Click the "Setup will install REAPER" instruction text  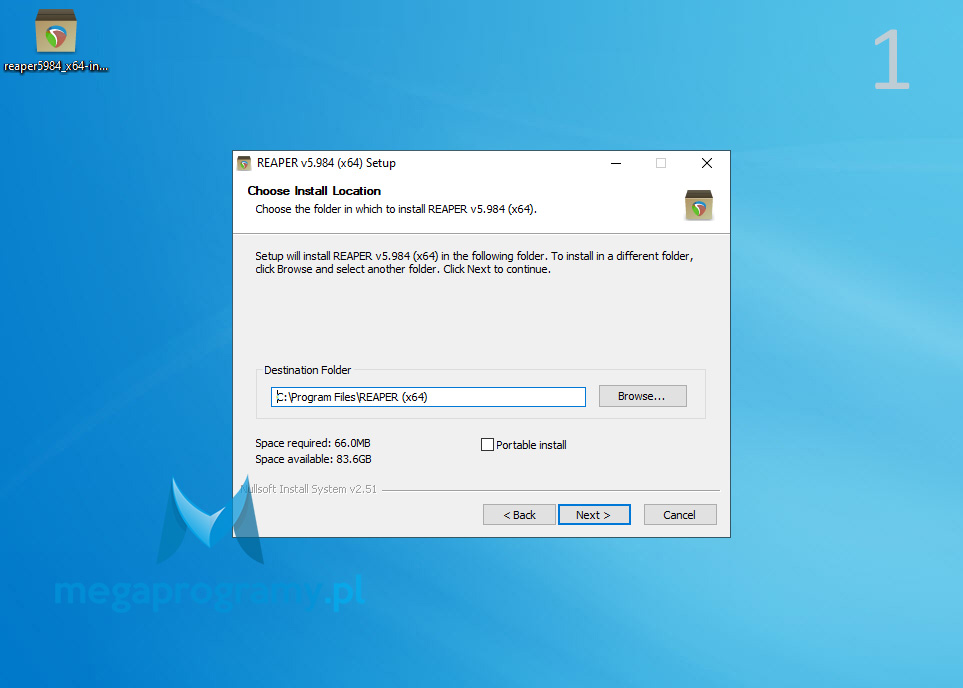pos(474,263)
